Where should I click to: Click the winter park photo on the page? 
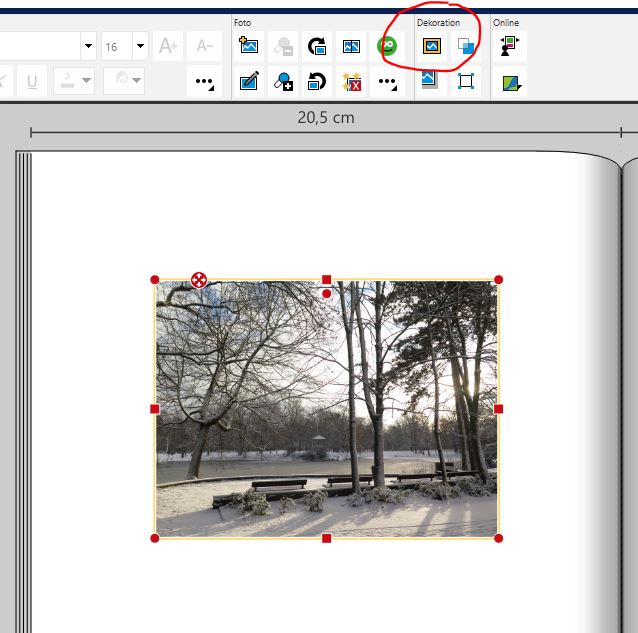click(x=326, y=409)
